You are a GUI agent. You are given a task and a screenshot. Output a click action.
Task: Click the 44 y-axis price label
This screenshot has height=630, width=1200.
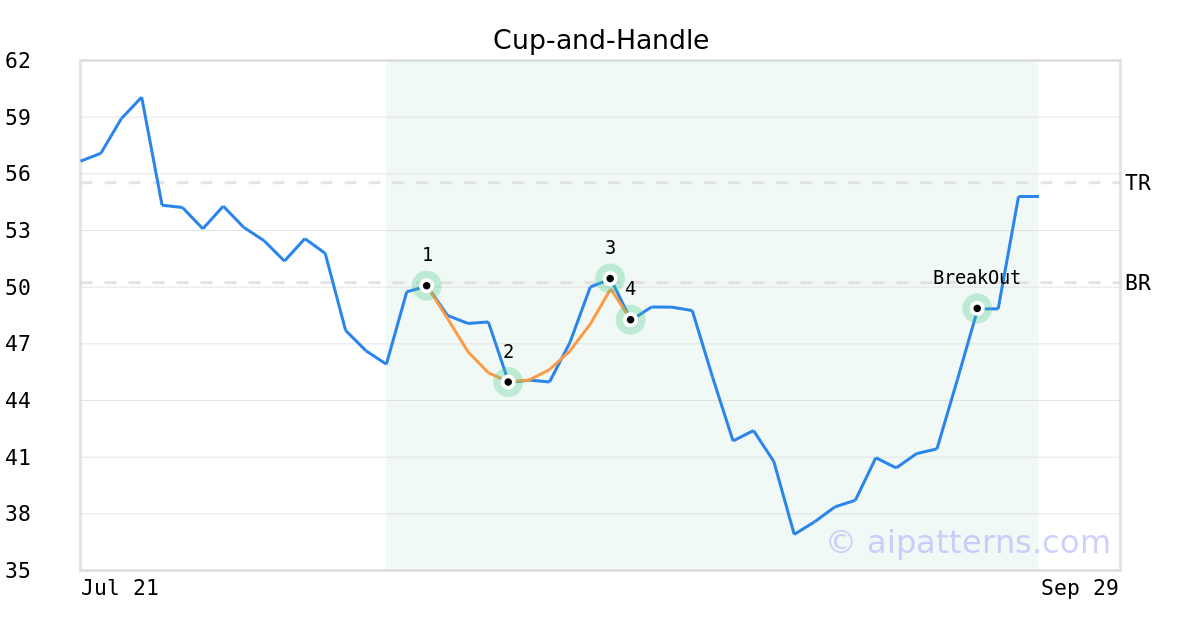[18, 401]
